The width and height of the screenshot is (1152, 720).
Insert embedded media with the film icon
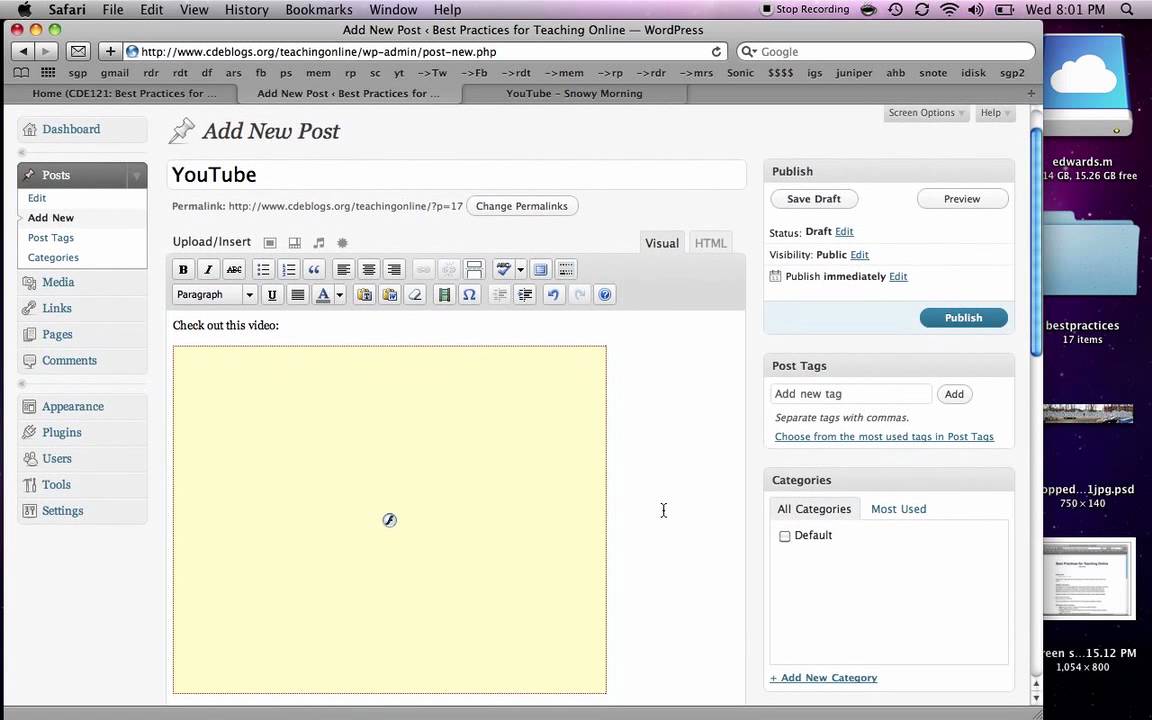pyautogui.click(x=444, y=295)
